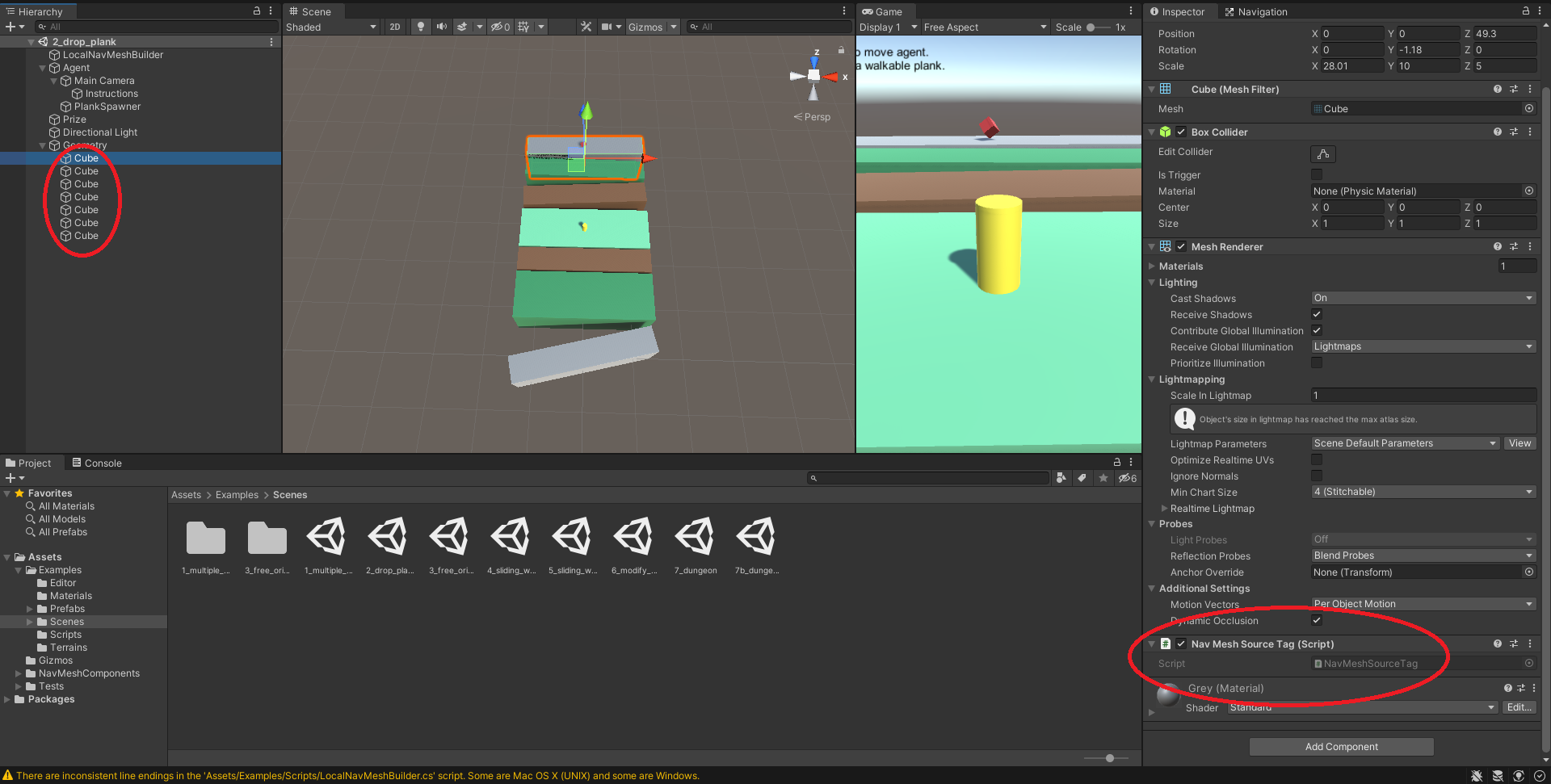
Task: Expand Realtime Lightmap section
Action: (x=1164, y=508)
